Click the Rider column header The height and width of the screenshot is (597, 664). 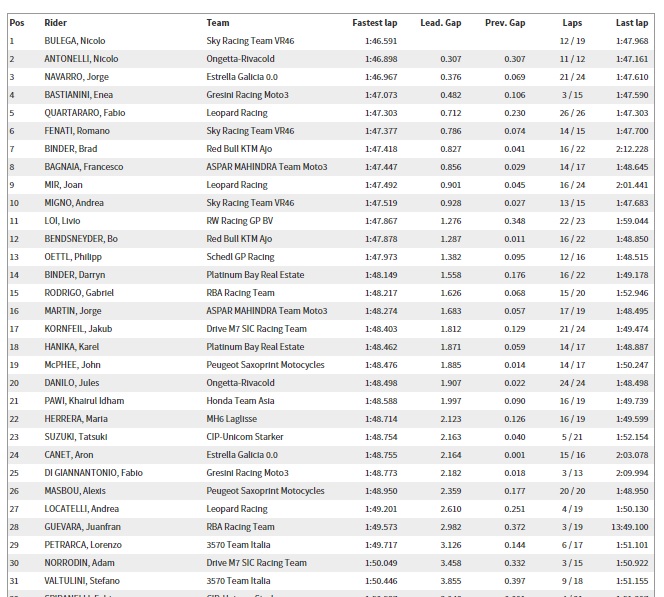[55, 22]
